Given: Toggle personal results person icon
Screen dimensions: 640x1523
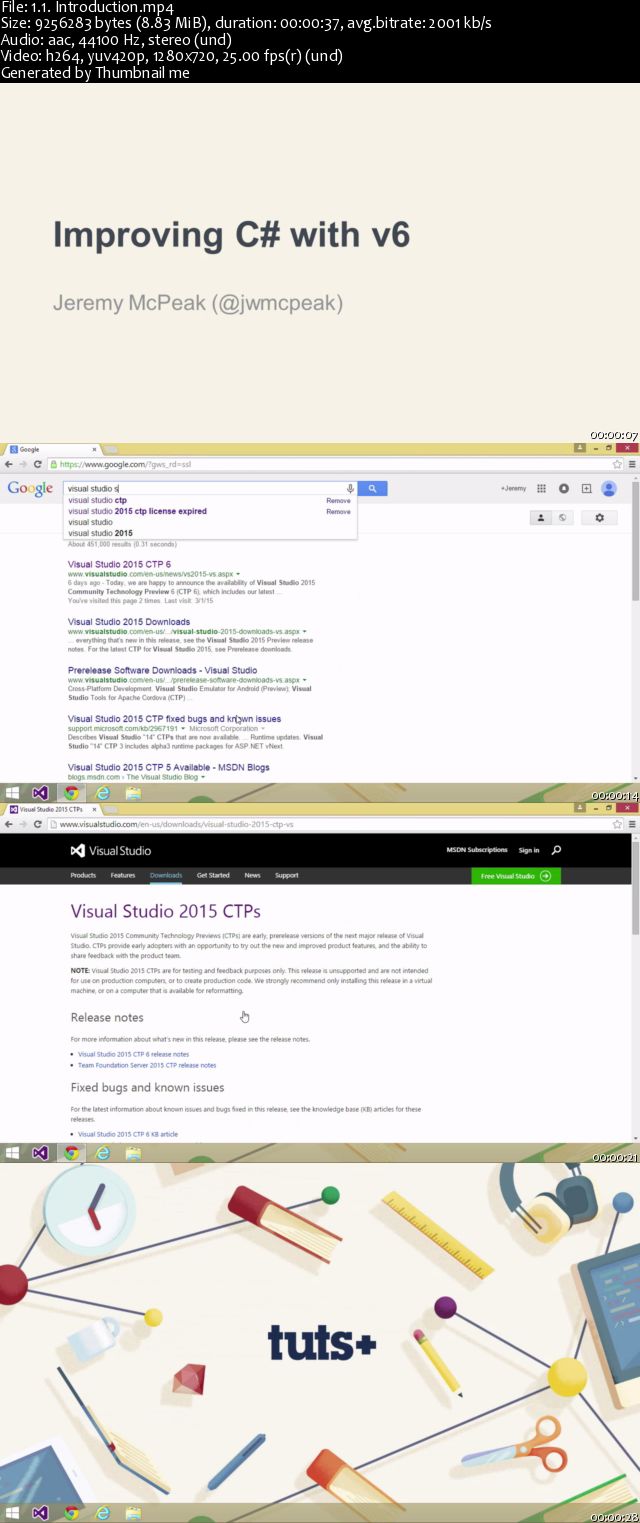Looking at the screenshot, I should 540,517.
